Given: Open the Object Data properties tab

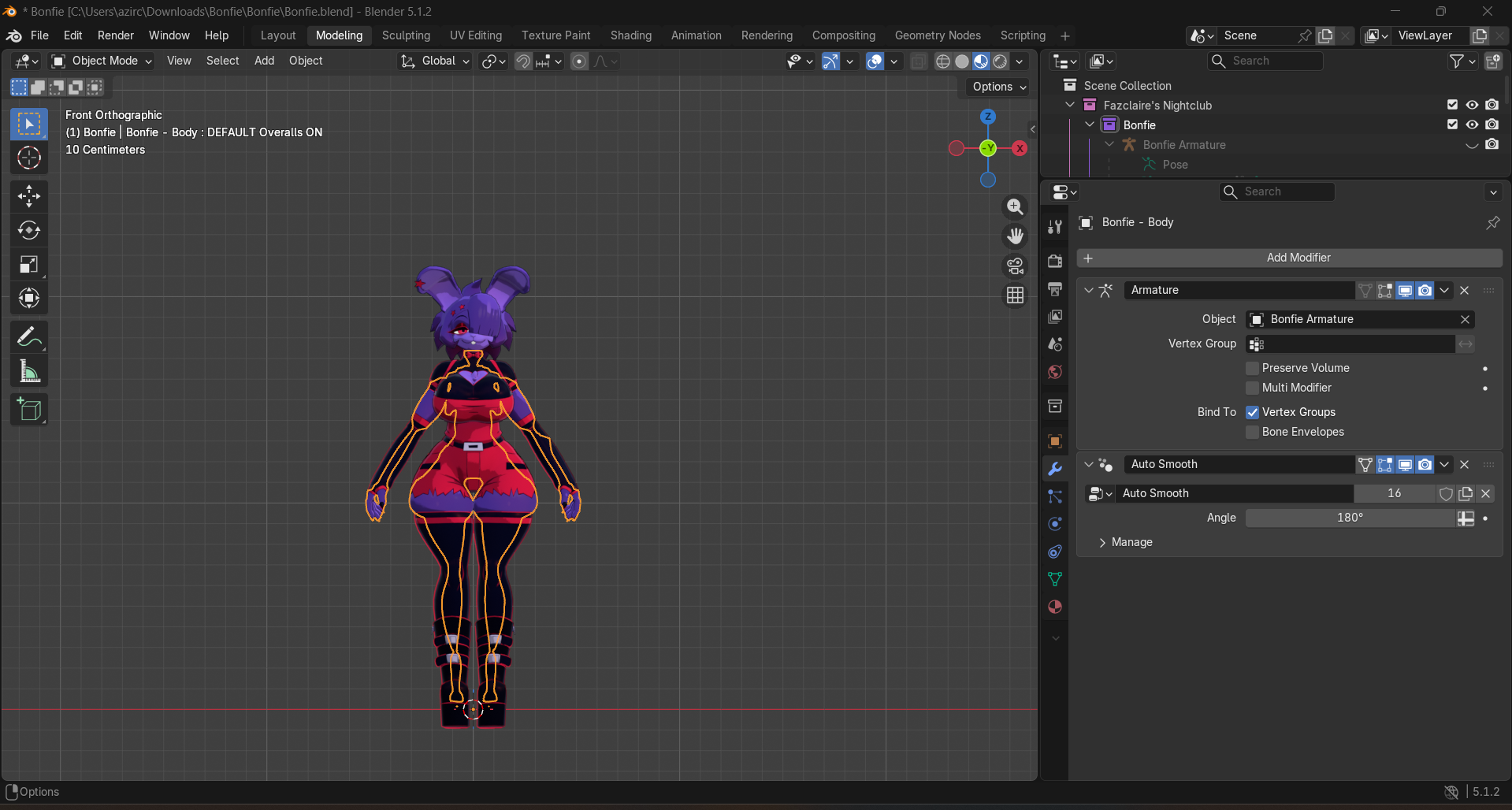Looking at the screenshot, I should [1055, 579].
